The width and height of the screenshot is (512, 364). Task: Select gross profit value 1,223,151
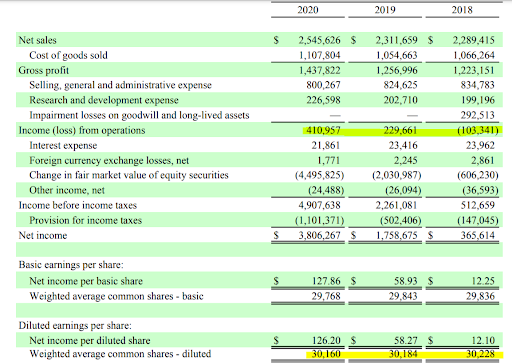click(474, 70)
